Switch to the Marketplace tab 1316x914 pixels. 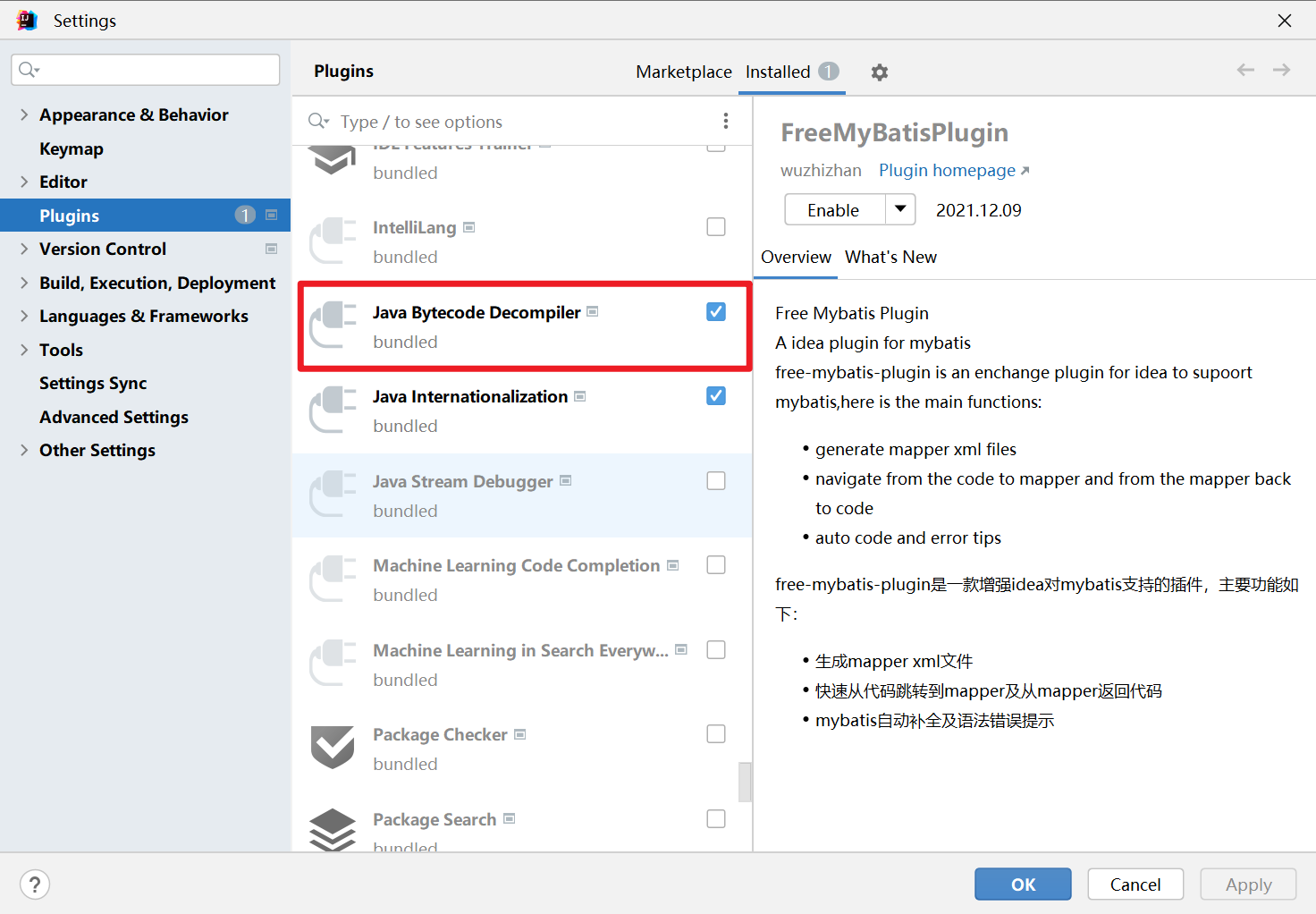click(684, 72)
